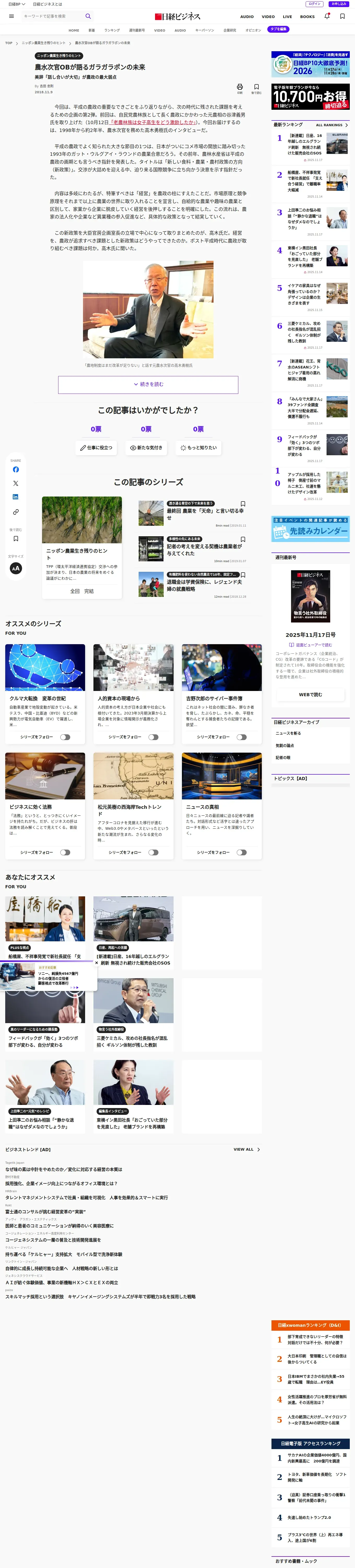Open the hamburger menu icon
355x1568 pixels.
tap(11, 16)
